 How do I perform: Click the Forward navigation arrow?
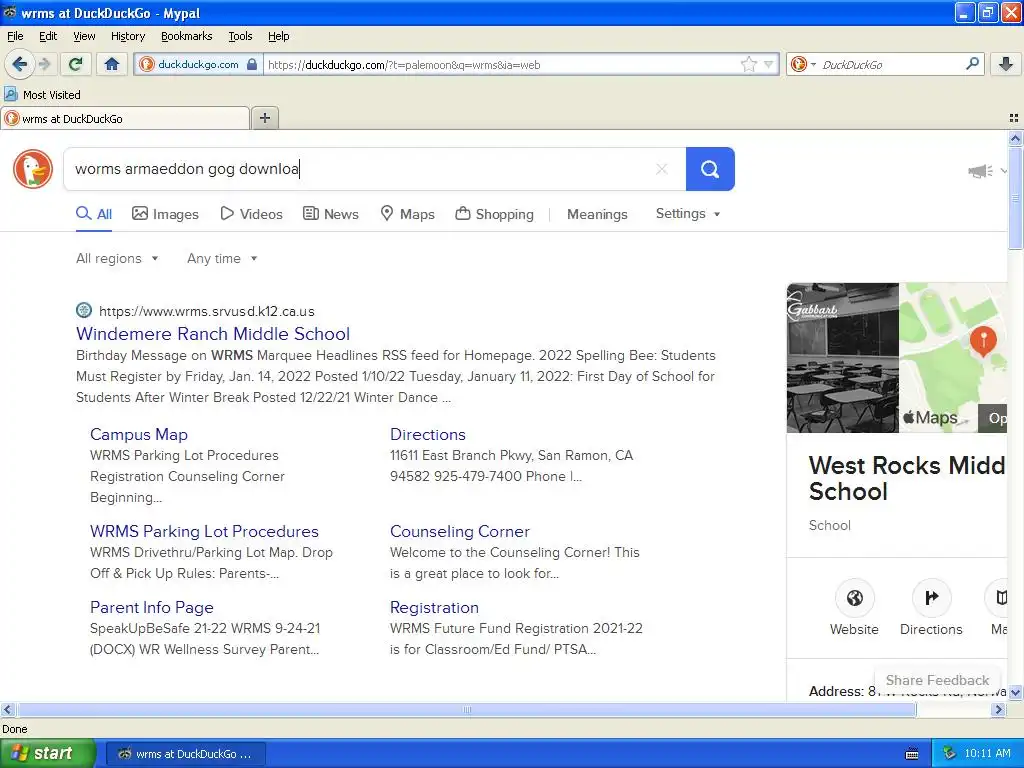pos(44,64)
